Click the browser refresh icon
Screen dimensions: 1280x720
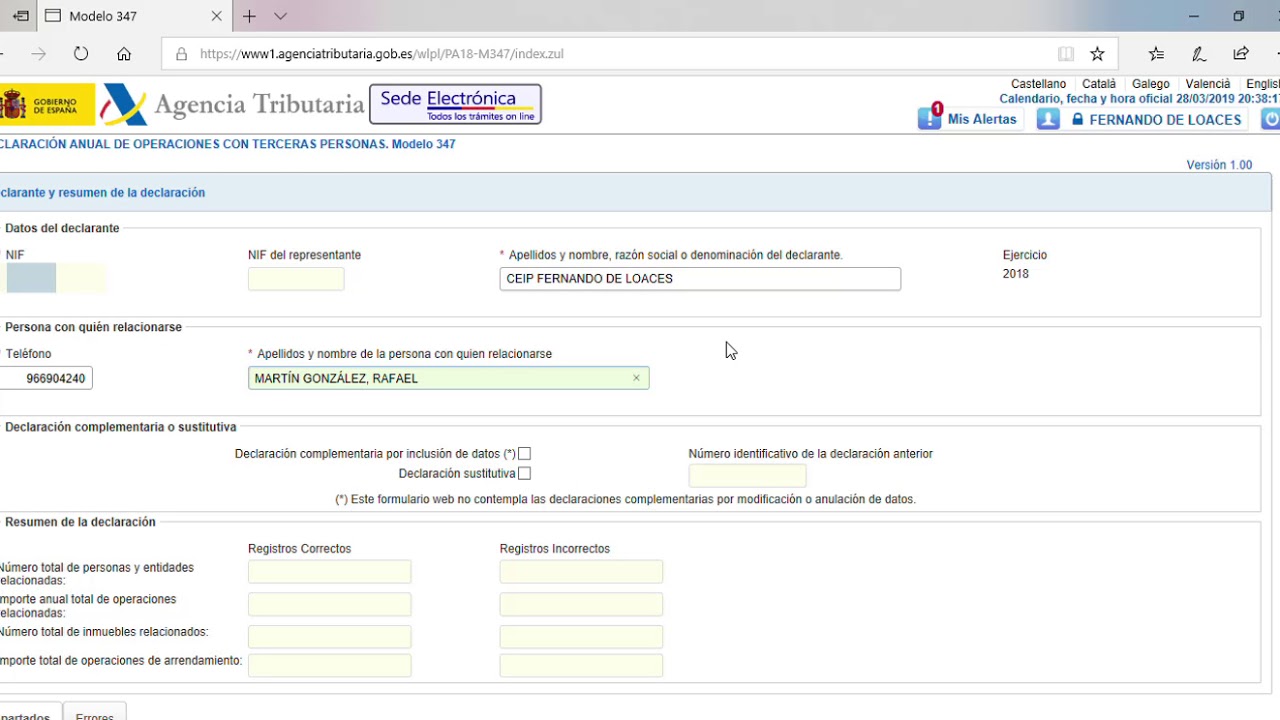pyautogui.click(x=81, y=54)
